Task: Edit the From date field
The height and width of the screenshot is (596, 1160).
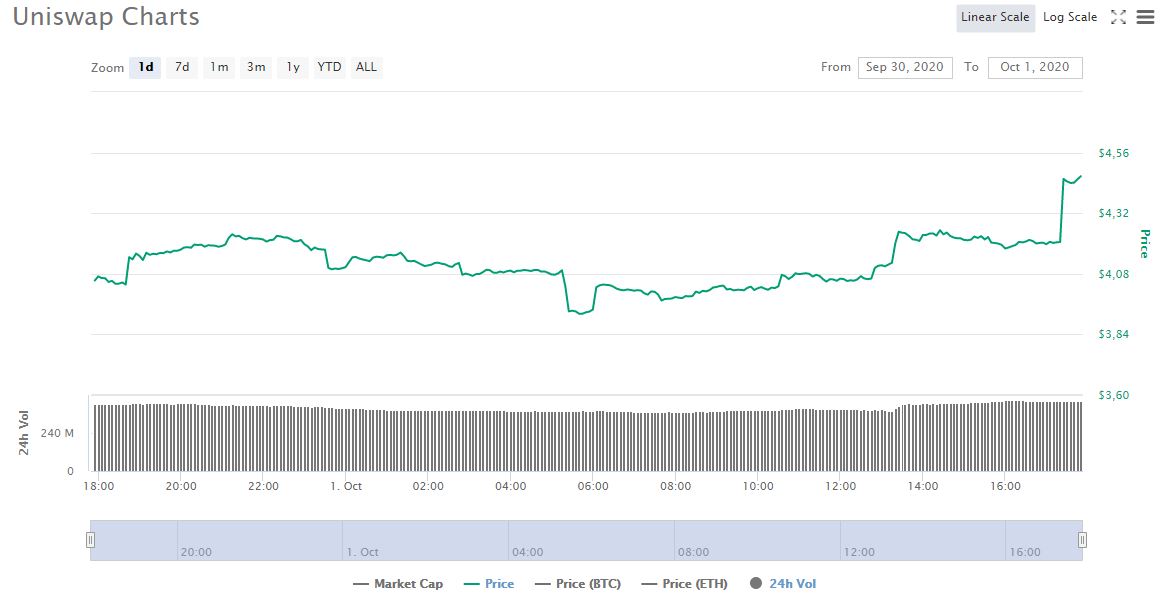Action: (x=905, y=67)
